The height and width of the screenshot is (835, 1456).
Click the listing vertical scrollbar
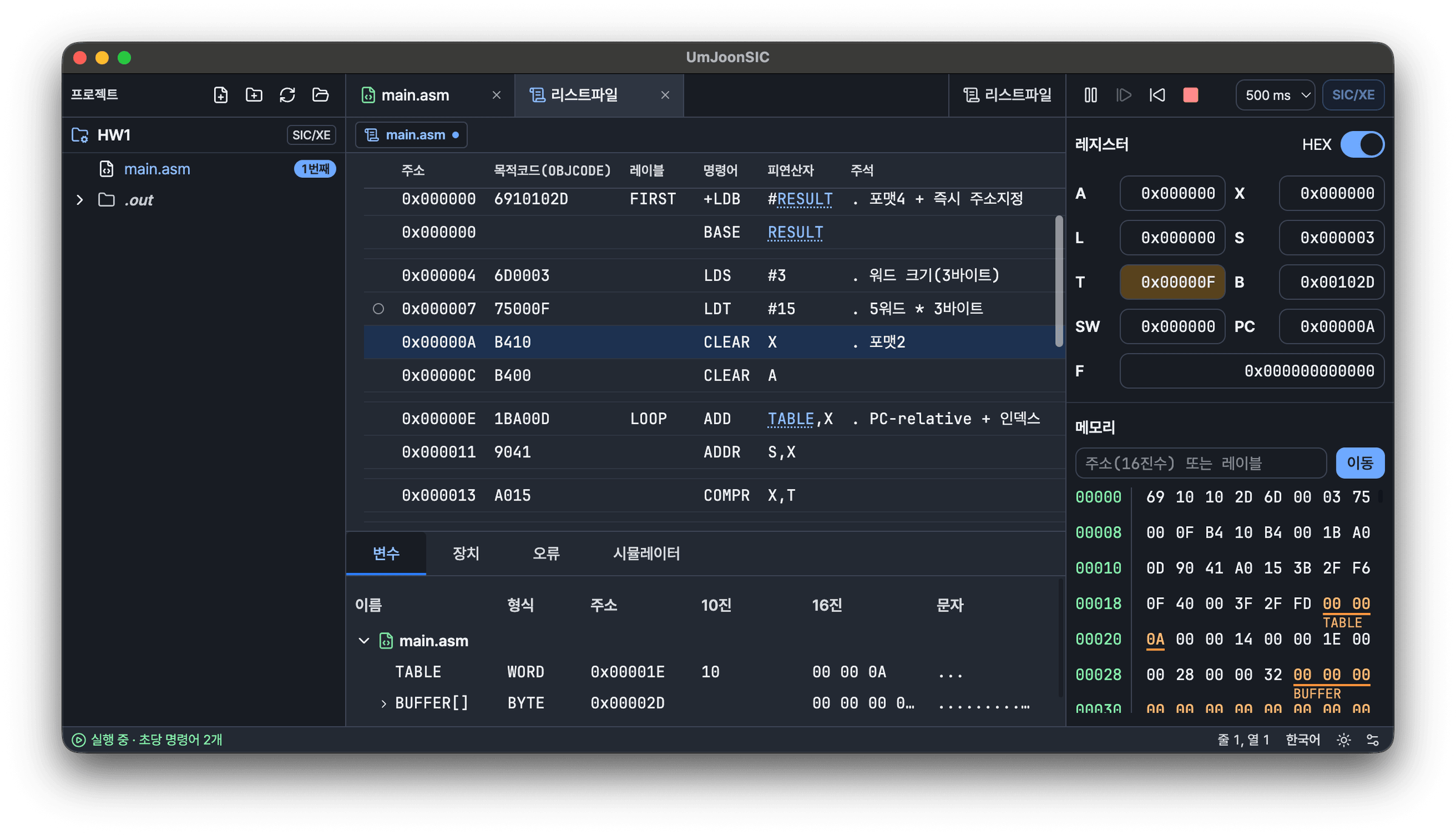(1059, 281)
